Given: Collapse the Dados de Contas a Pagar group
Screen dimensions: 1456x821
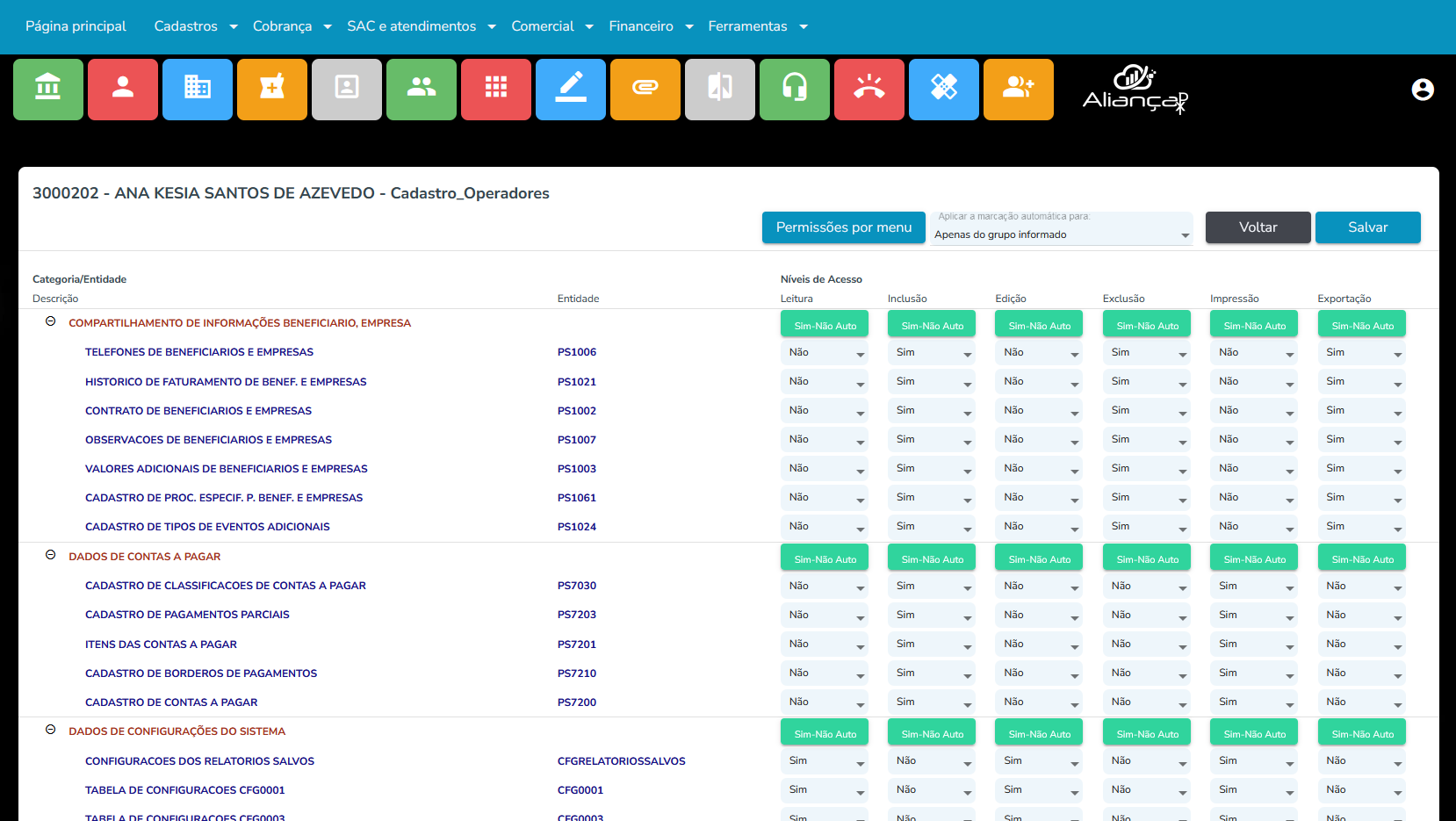Looking at the screenshot, I should tap(51, 555).
